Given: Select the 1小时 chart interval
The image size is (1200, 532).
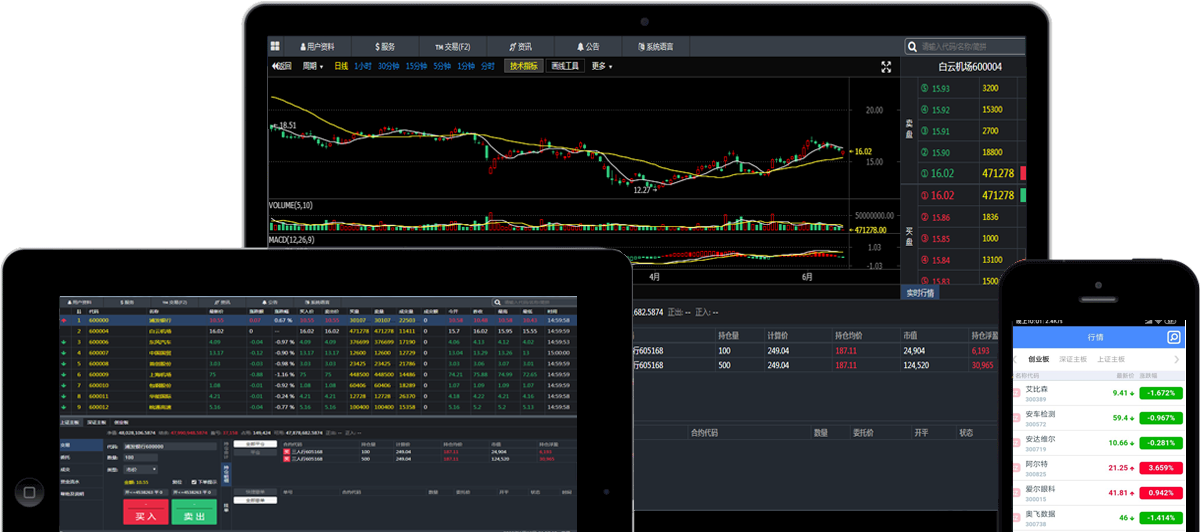Looking at the screenshot, I should tap(362, 66).
